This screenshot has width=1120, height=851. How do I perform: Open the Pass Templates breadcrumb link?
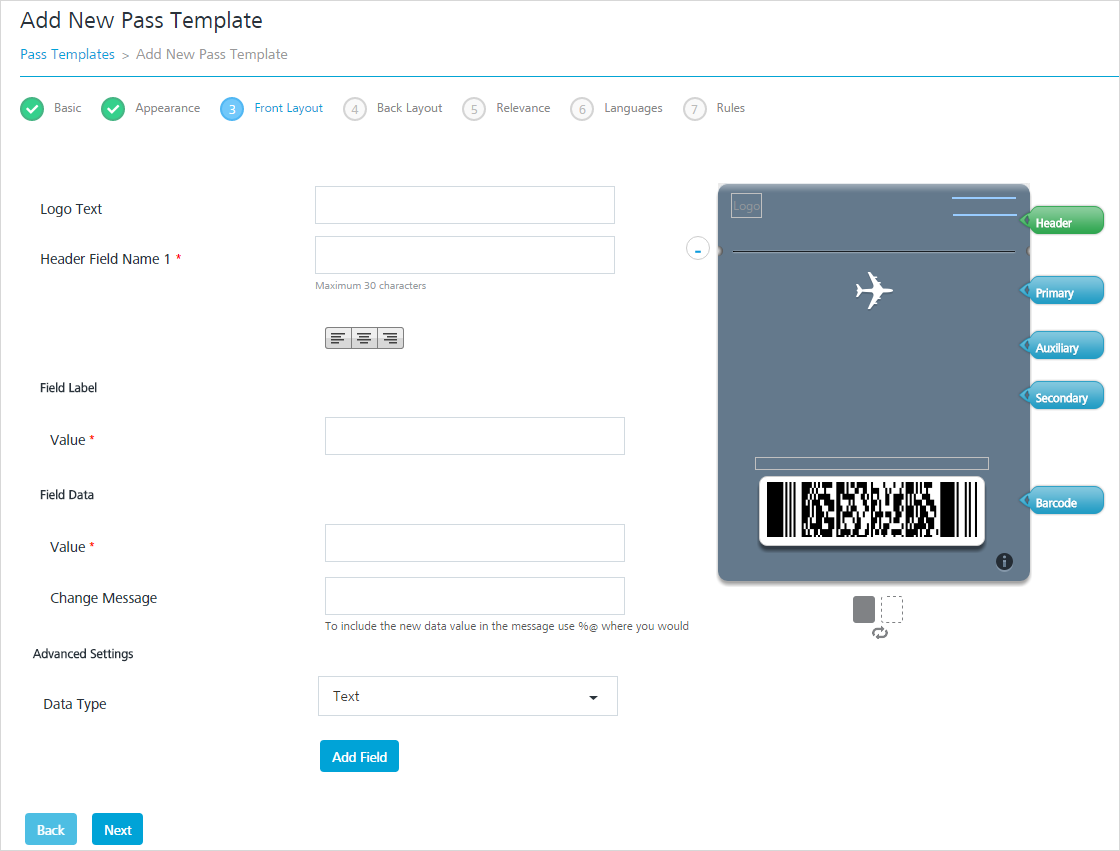click(x=67, y=54)
